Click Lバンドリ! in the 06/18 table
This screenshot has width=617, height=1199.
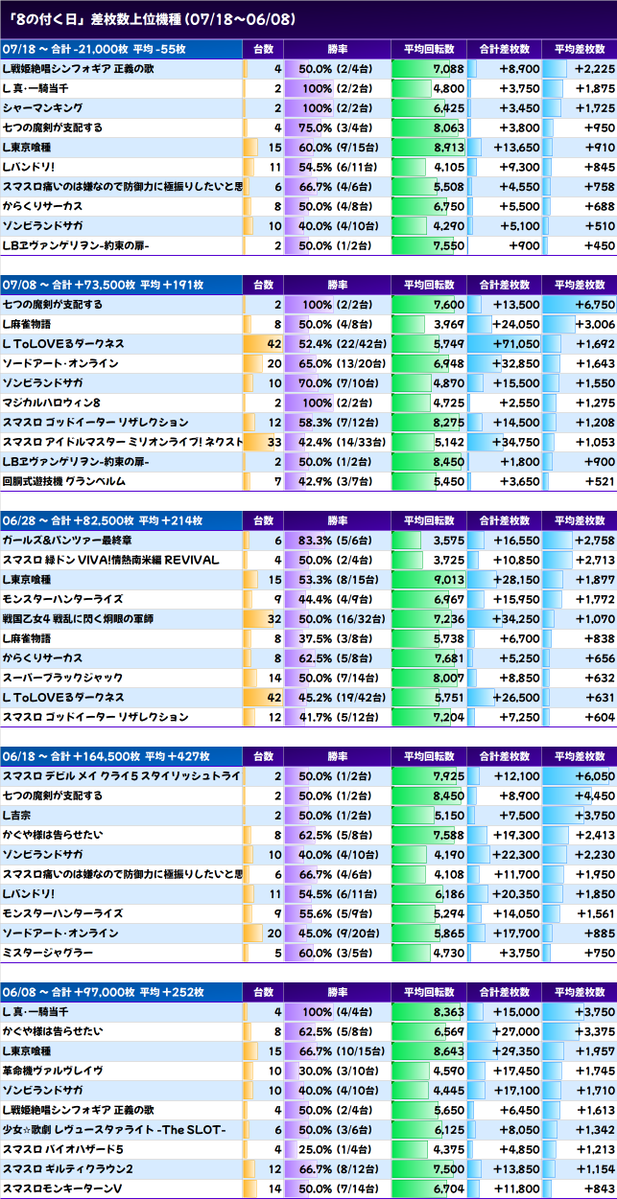pos(29,894)
